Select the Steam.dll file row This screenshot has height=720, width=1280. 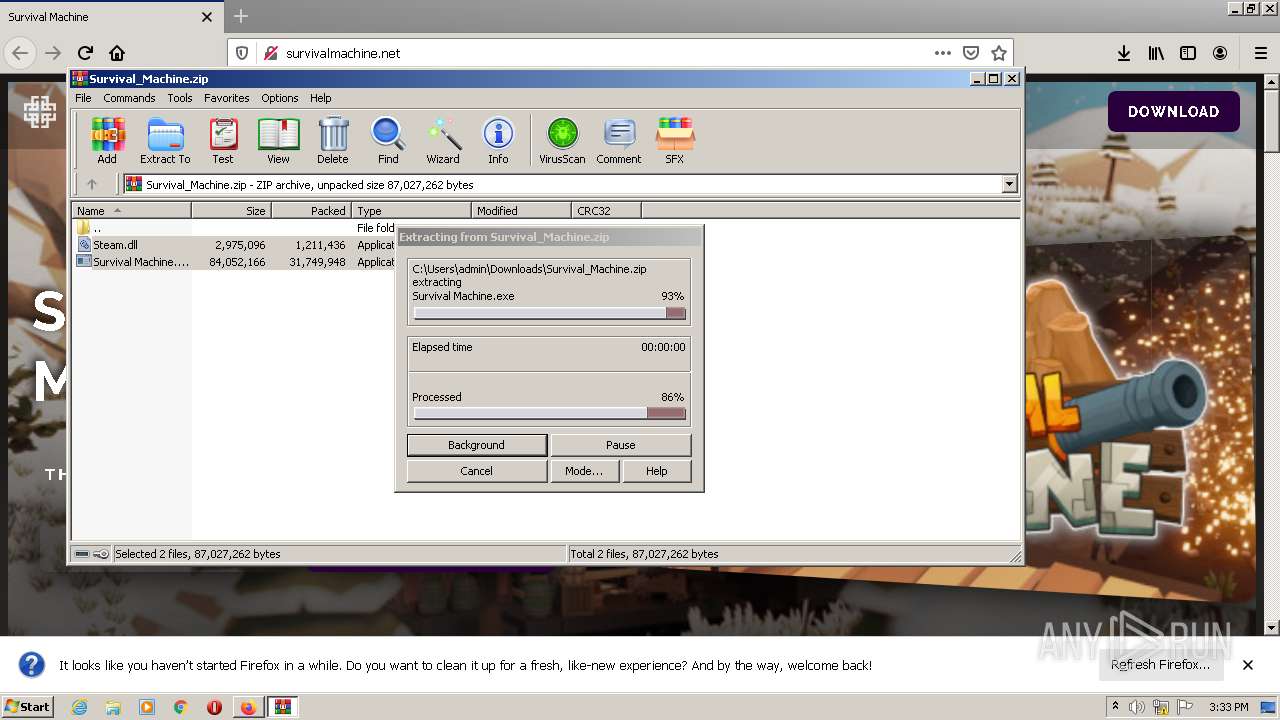[232, 245]
